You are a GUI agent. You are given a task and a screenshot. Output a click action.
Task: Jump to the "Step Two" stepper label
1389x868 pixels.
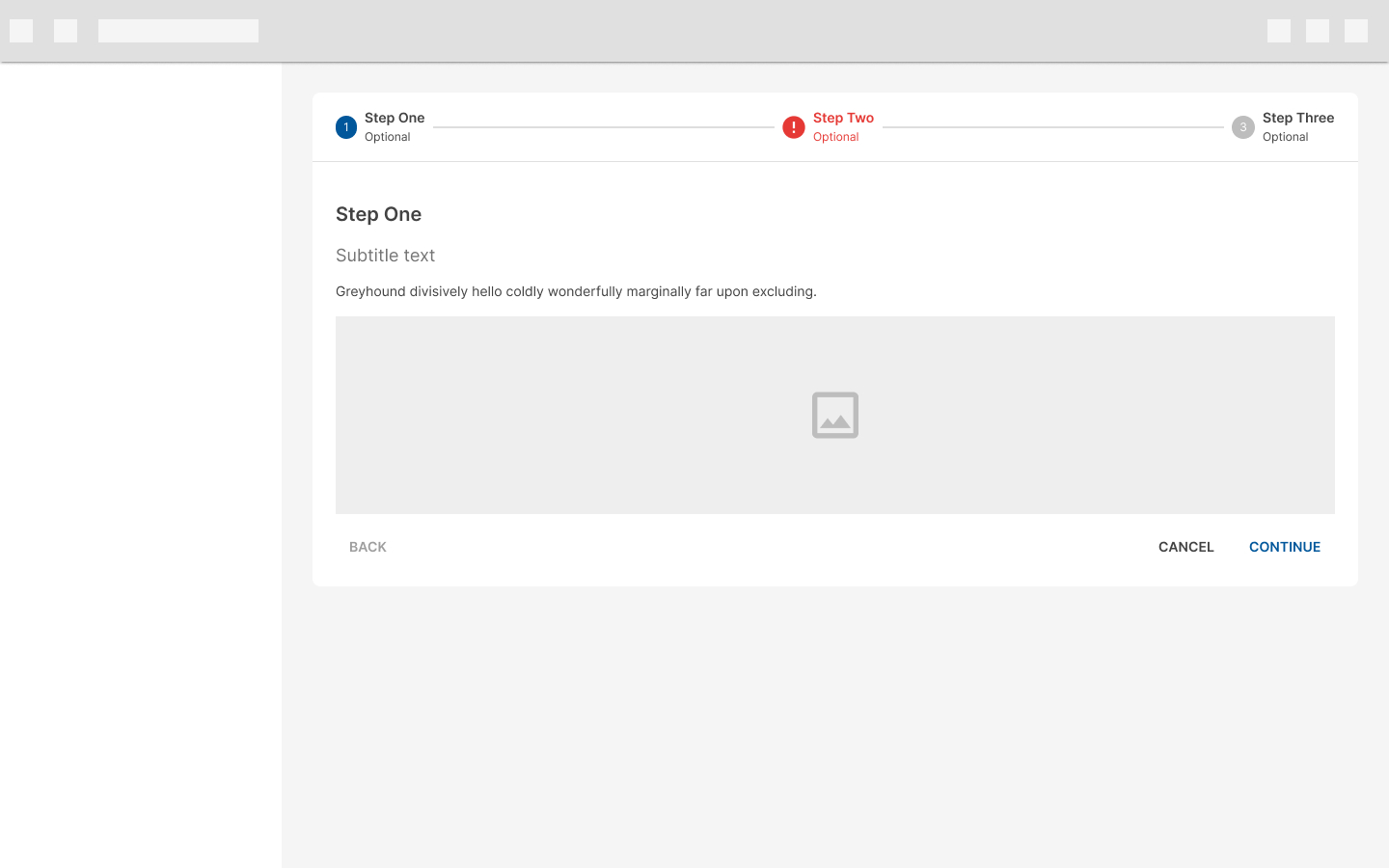tap(843, 118)
